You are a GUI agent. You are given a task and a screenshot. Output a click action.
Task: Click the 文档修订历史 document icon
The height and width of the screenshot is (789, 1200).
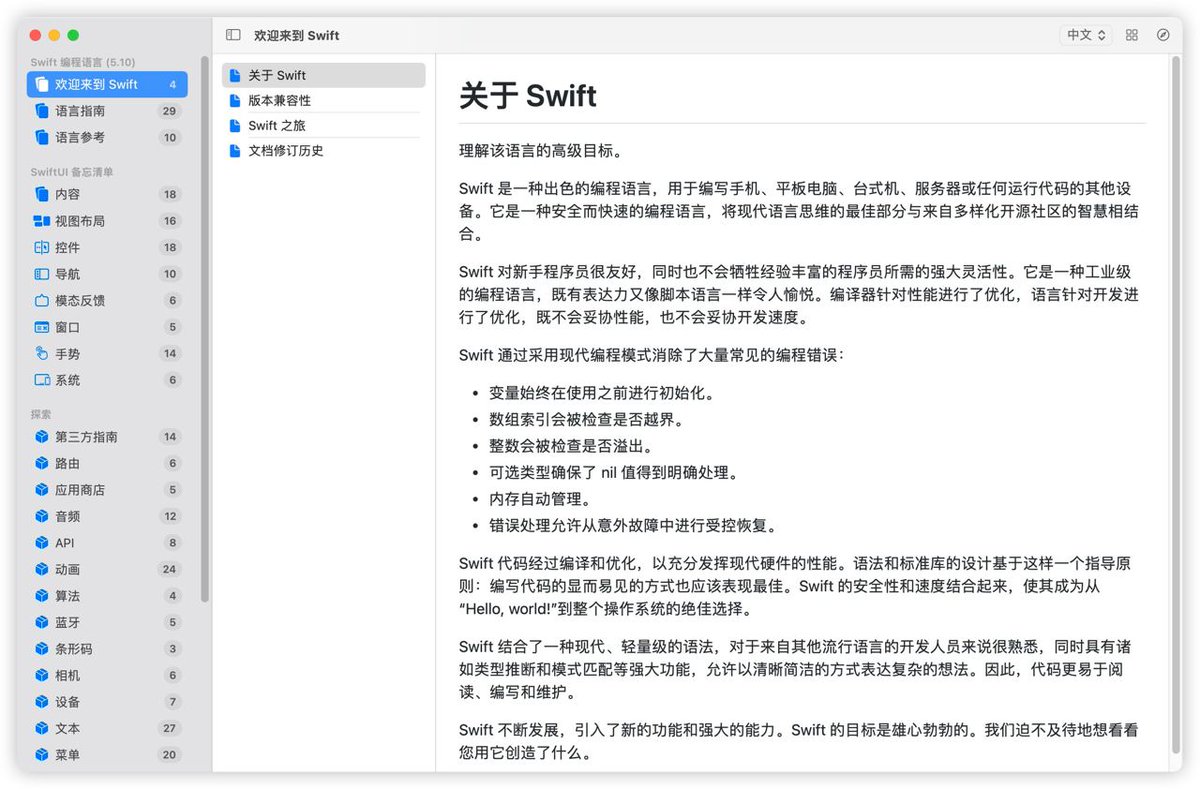pyautogui.click(x=235, y=151)
